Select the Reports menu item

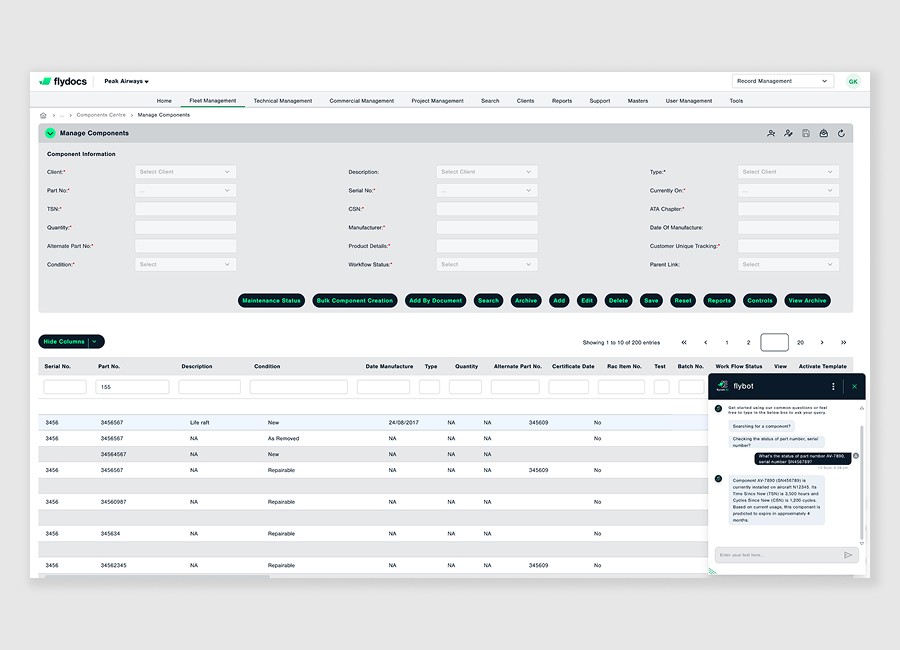coord(562,101)
